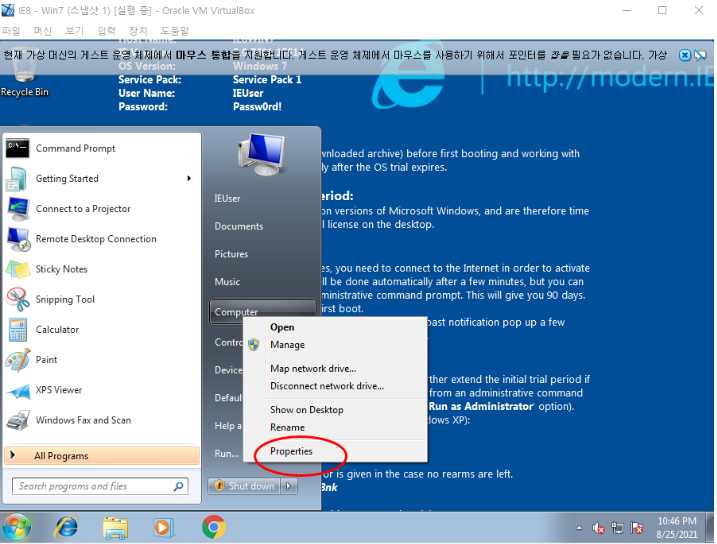
Task: Open Run... from Start menu
Action: coord(227,453)
